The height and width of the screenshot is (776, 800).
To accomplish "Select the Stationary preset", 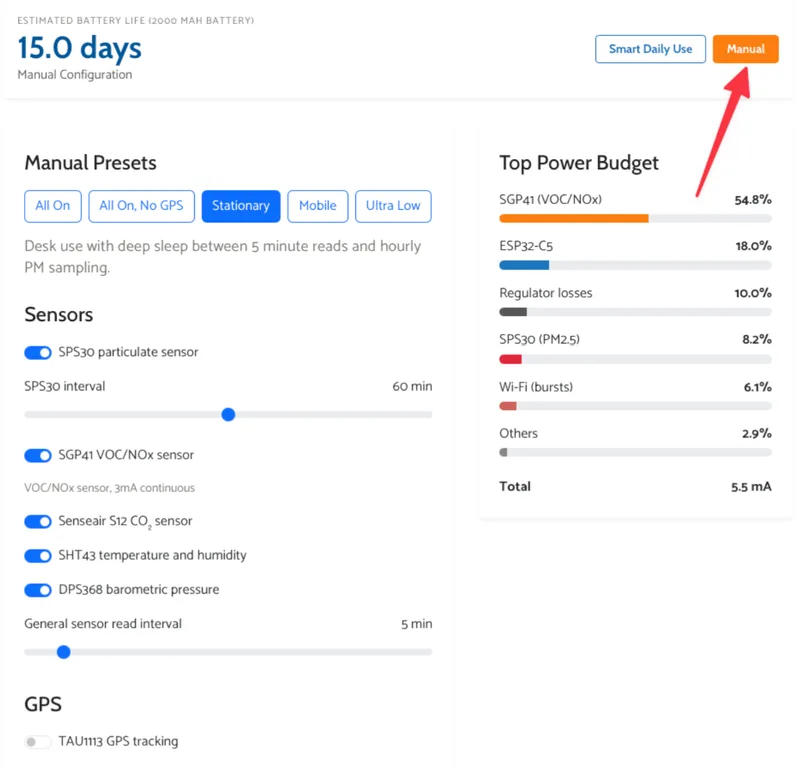I will coord(240,206).
